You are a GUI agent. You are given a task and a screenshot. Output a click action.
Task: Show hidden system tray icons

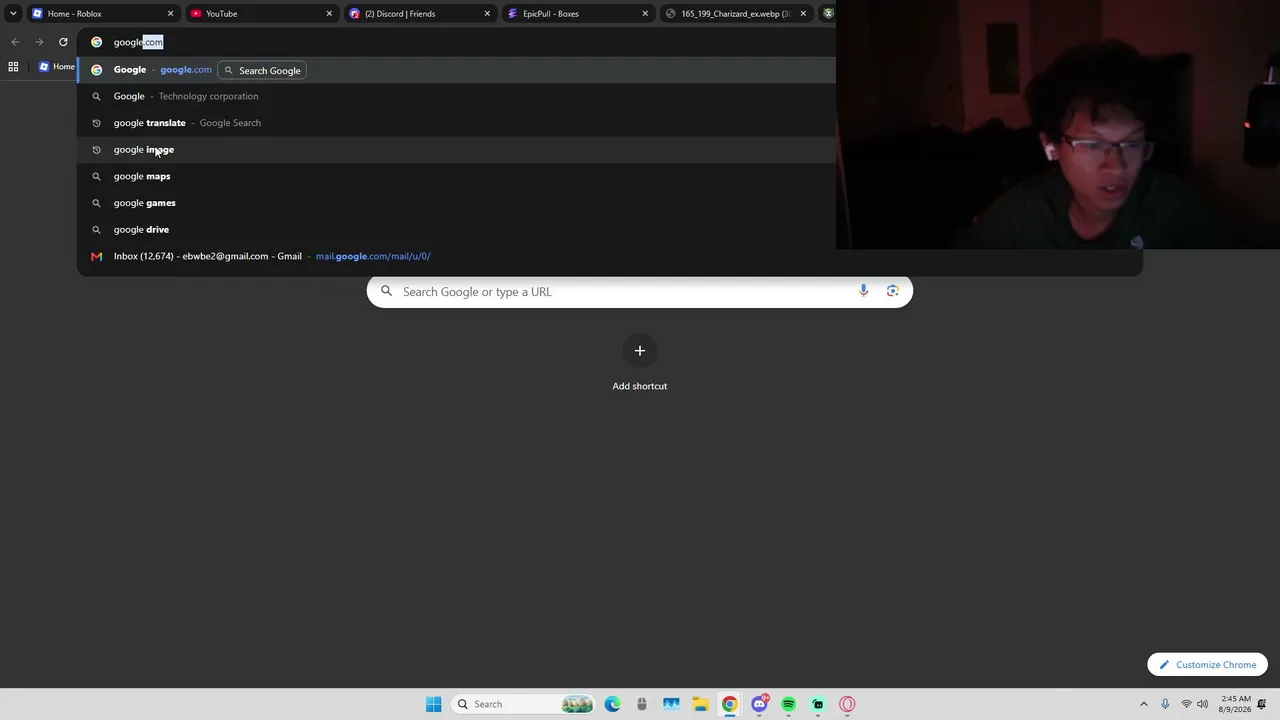point(1144,704)
